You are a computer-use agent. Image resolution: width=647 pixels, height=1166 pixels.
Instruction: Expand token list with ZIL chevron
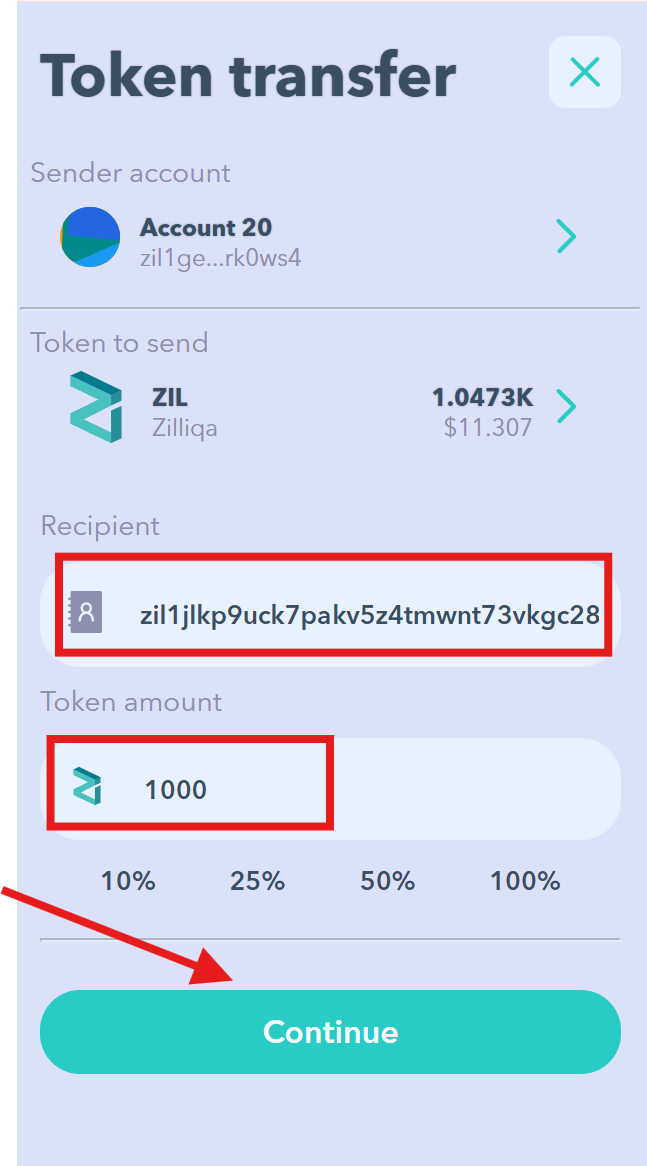[567, 408]
